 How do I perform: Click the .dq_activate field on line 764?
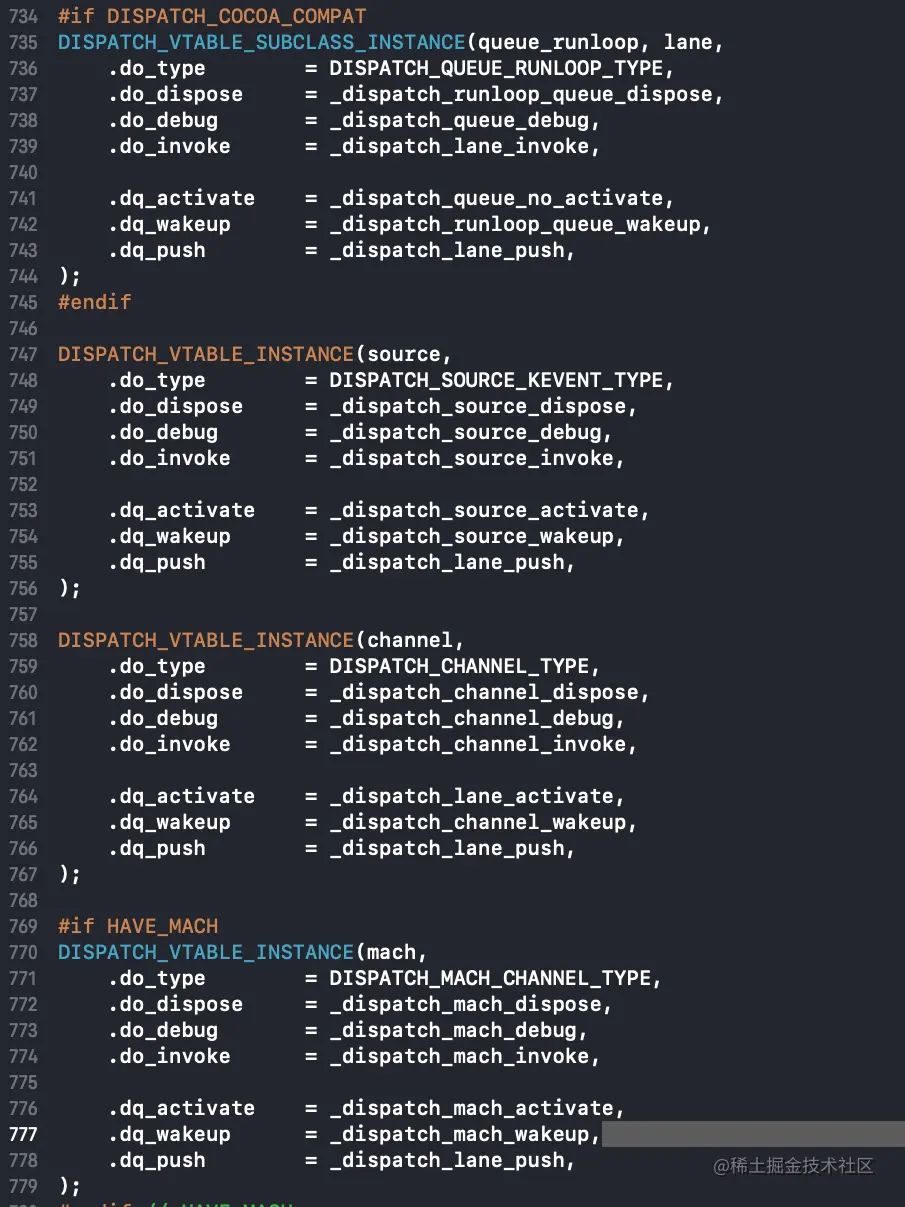(181, 796)
